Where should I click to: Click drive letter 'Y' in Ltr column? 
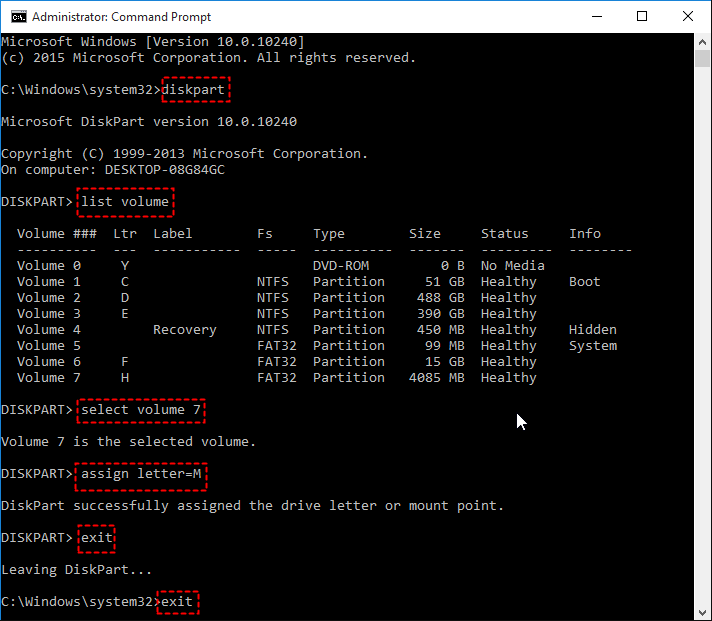pos(125,266)
